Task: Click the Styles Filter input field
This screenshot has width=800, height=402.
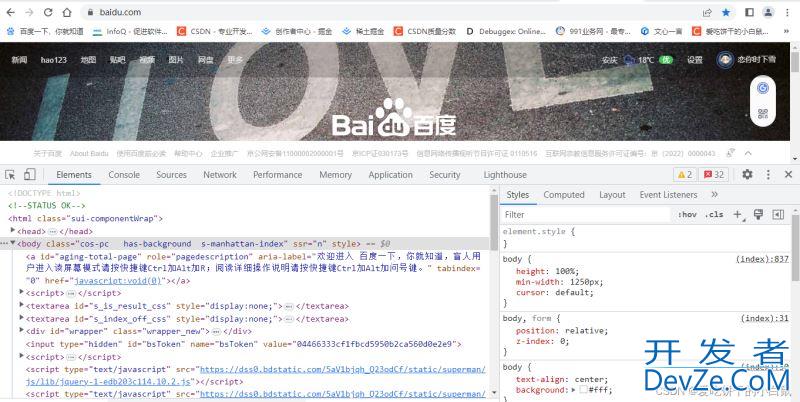Action: (587, 215)
